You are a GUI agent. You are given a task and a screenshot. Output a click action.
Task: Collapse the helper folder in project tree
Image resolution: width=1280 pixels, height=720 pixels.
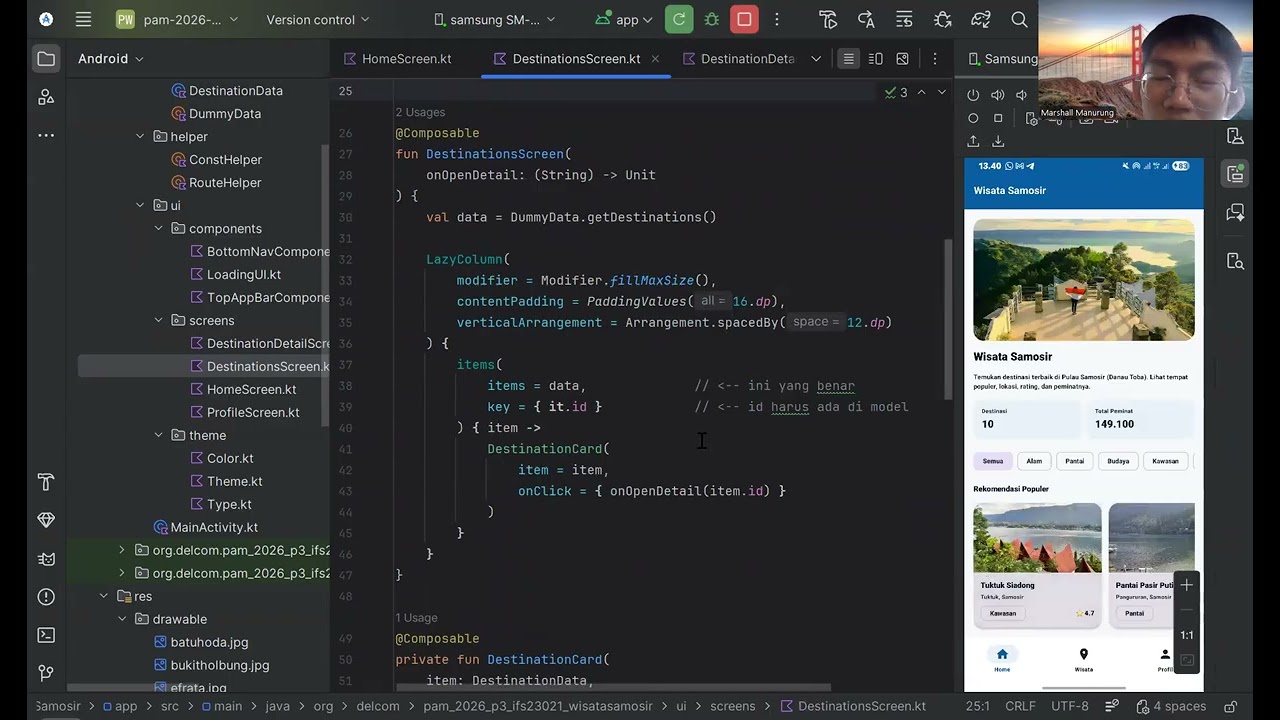(140, 137)
